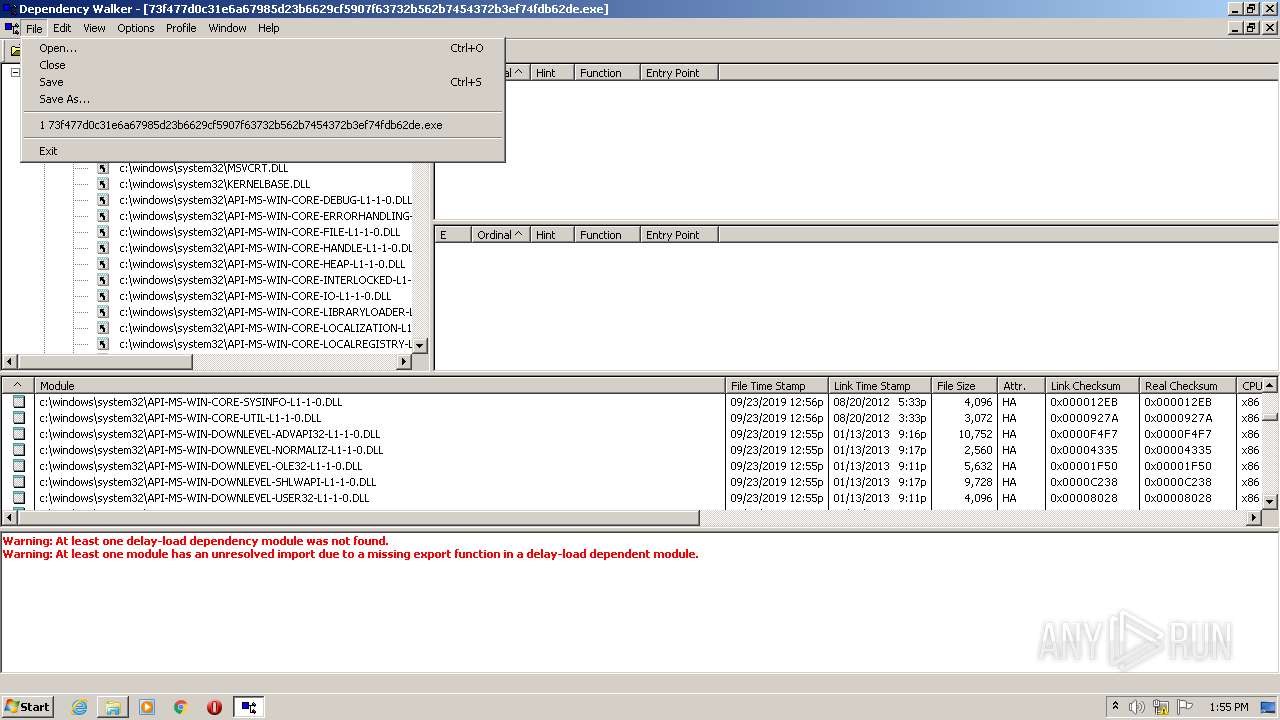Image resolution: width=1280 pixels, height=720 pixels.
Task: Select API-MS-WIN-CORE-IO-L1-1-0.DLL icon in tree
Action: [103, 296]
